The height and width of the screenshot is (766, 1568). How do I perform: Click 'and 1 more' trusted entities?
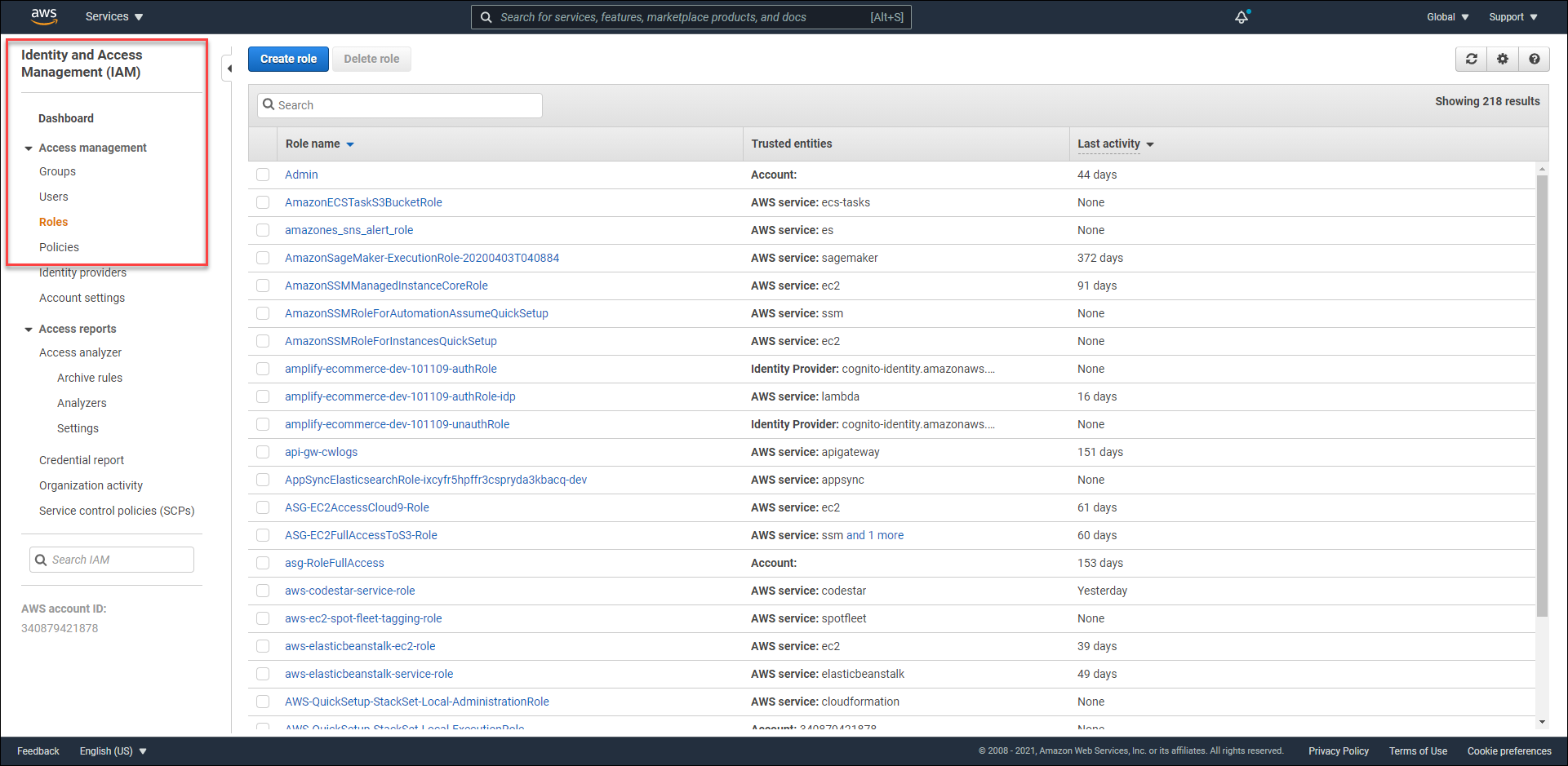(875, 535)
